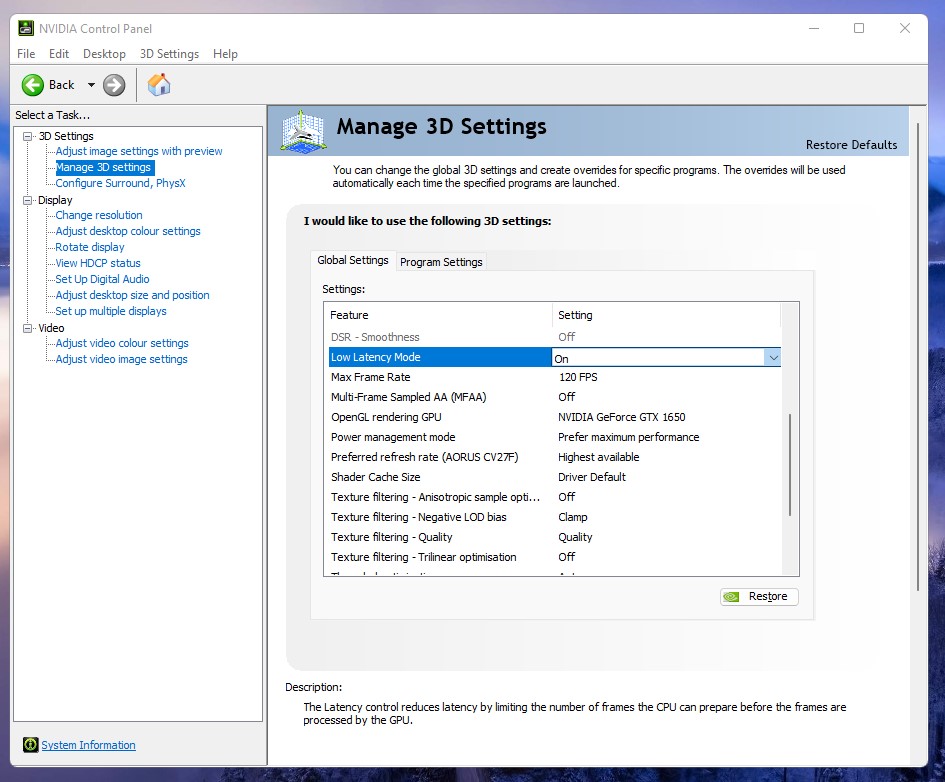This screenshot has height=782, width=945.
Task: Open Set up multiple displays
Action: click(111, 311)
